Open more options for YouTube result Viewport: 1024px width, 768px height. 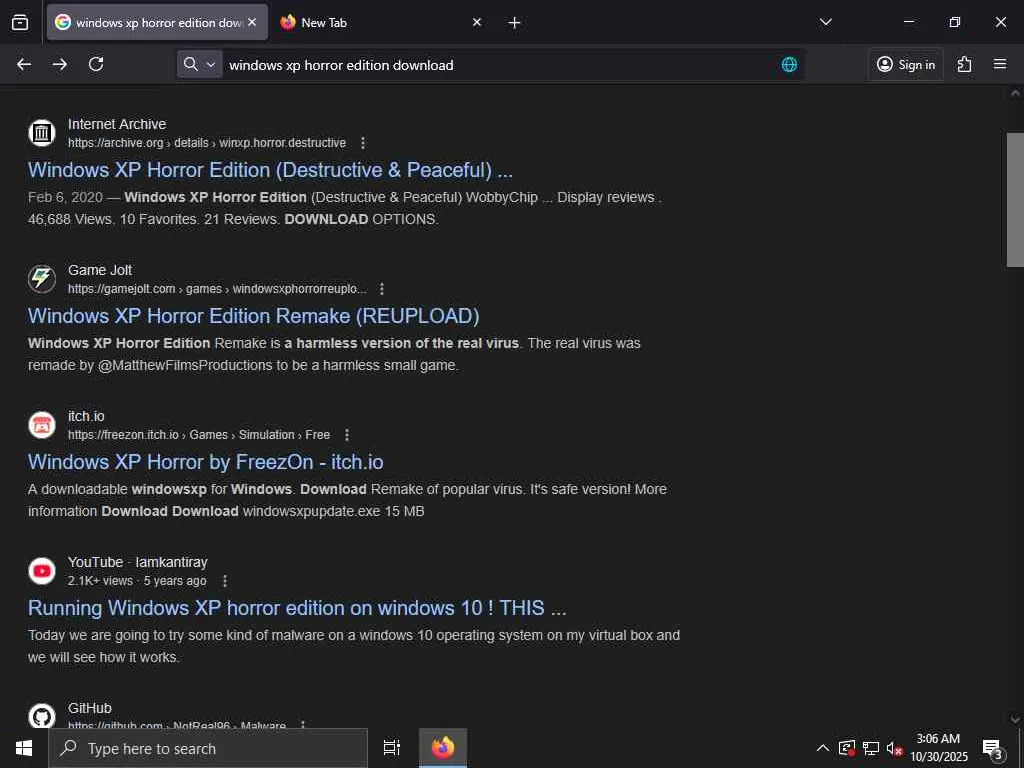pyautogui.click(x=225, y=581)
